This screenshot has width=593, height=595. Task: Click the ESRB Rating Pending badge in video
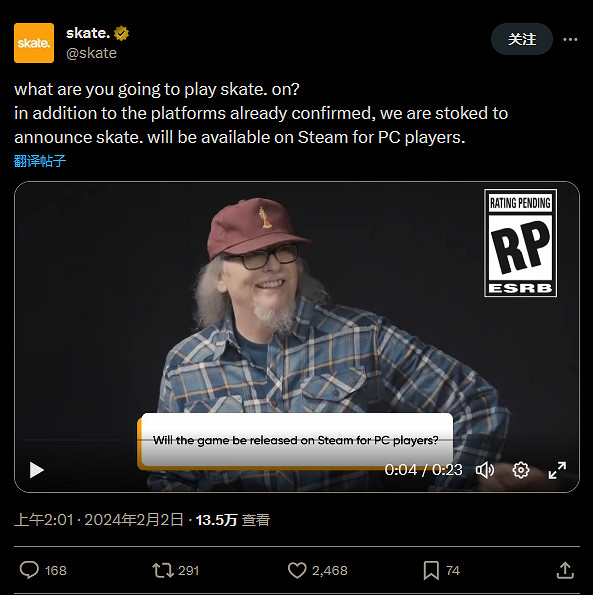click(x=520, y=243)
